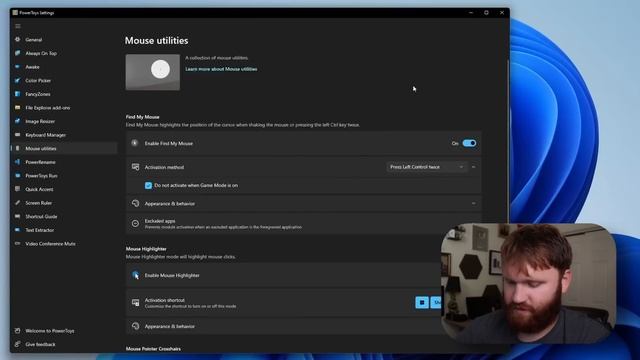
Task: Expand the Excluded apps section
Action: point(303,223)
